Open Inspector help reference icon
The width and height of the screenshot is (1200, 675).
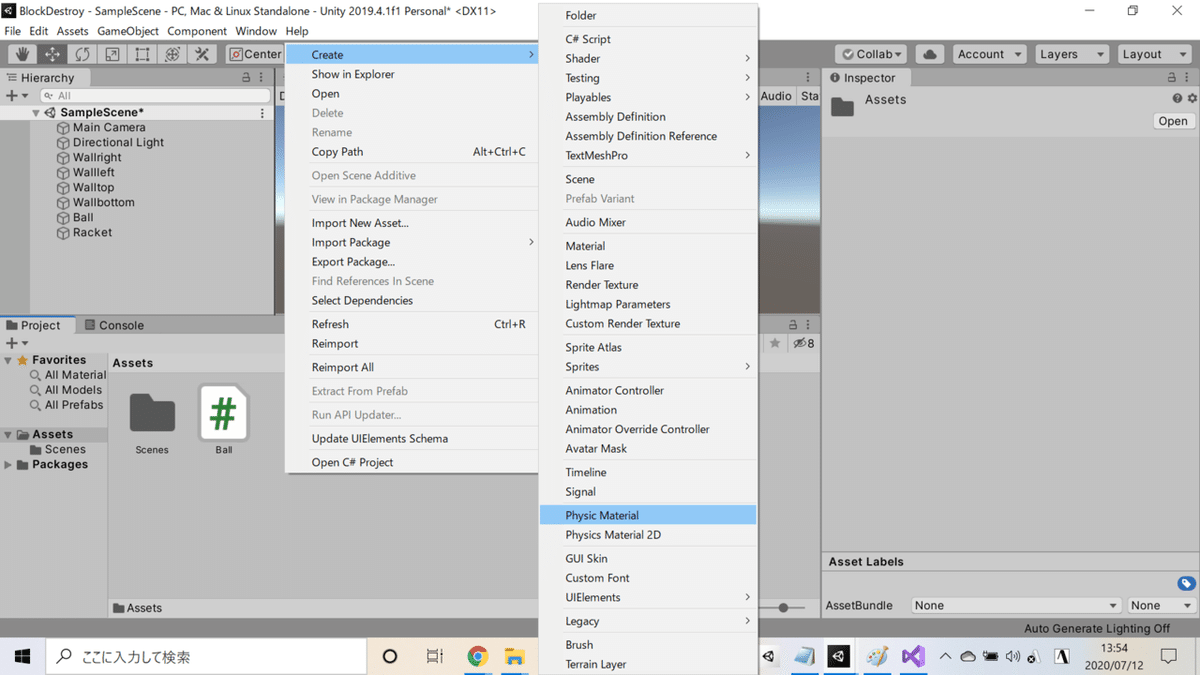tap(1177, 99)
